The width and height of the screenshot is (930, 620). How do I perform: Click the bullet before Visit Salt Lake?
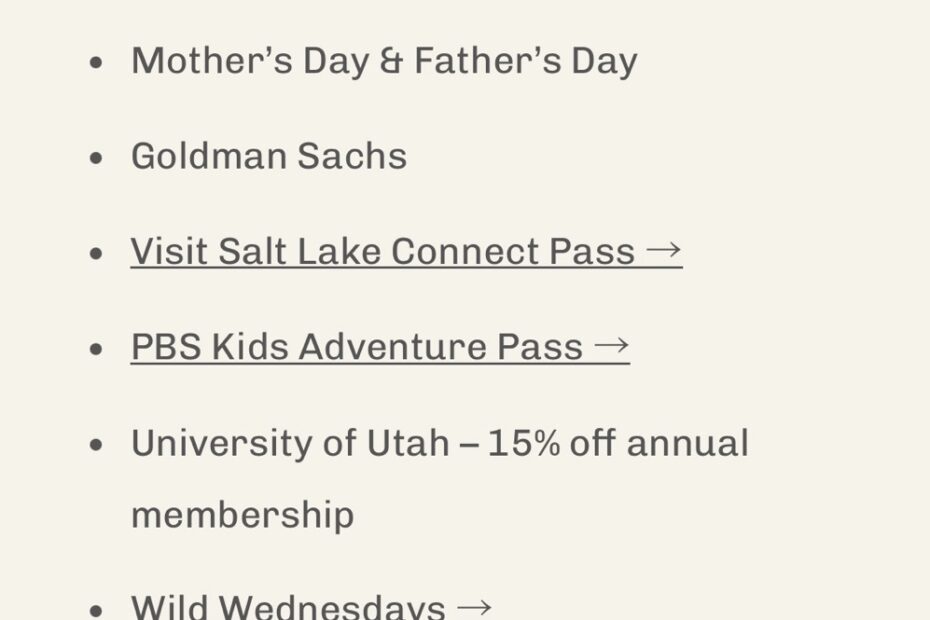96,253
